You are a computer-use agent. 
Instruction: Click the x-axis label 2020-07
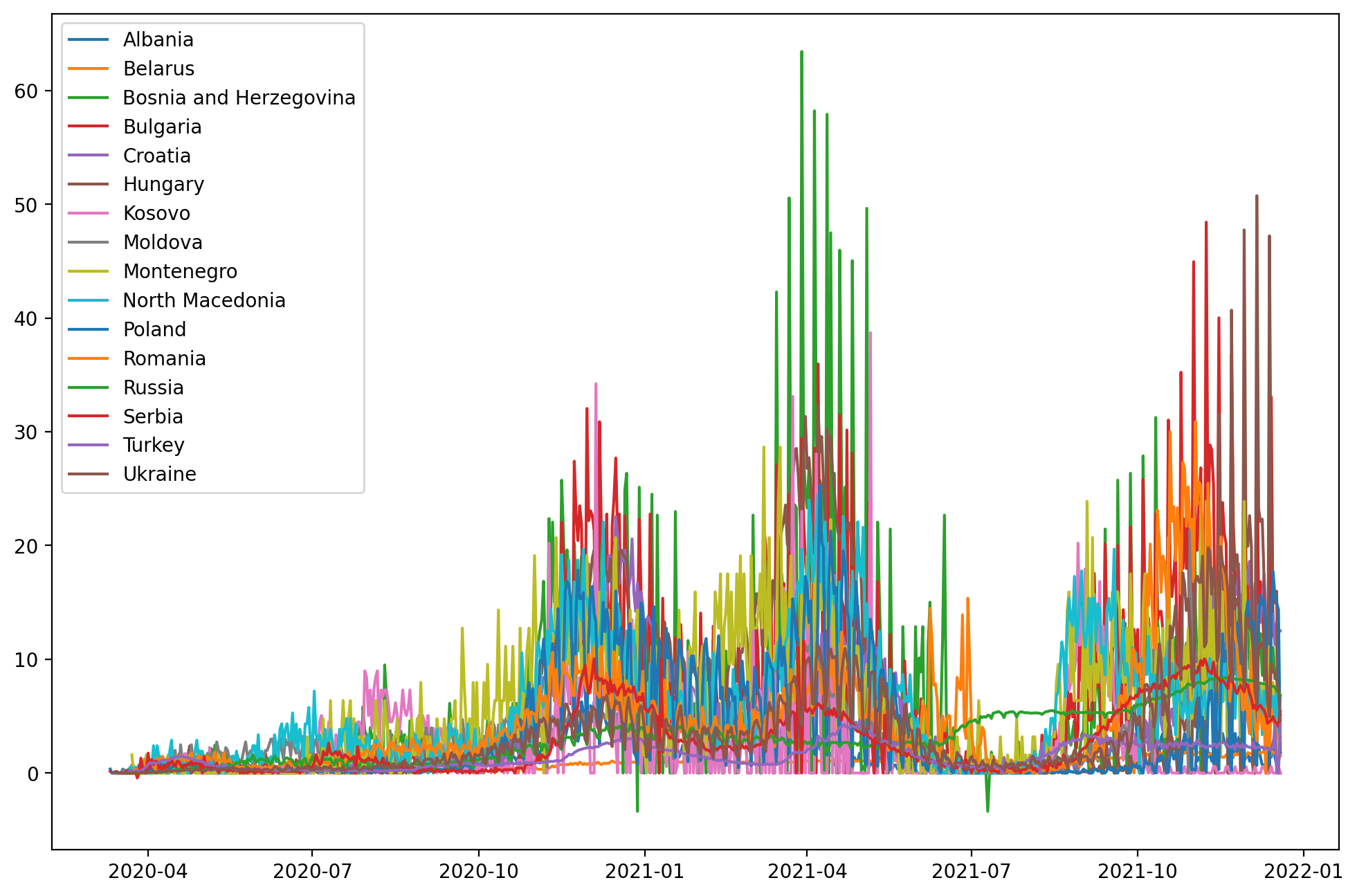click(x=312, y=872)
